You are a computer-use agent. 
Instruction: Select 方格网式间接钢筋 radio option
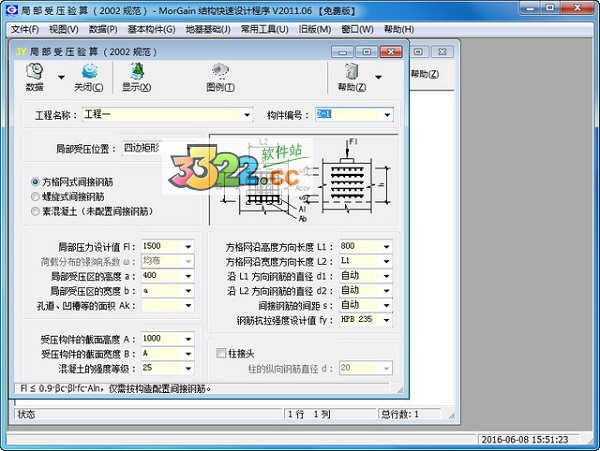click(35, 182)
